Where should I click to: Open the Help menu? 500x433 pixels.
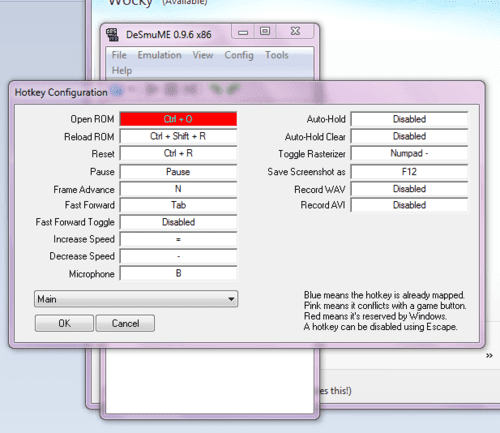(122, 70)
